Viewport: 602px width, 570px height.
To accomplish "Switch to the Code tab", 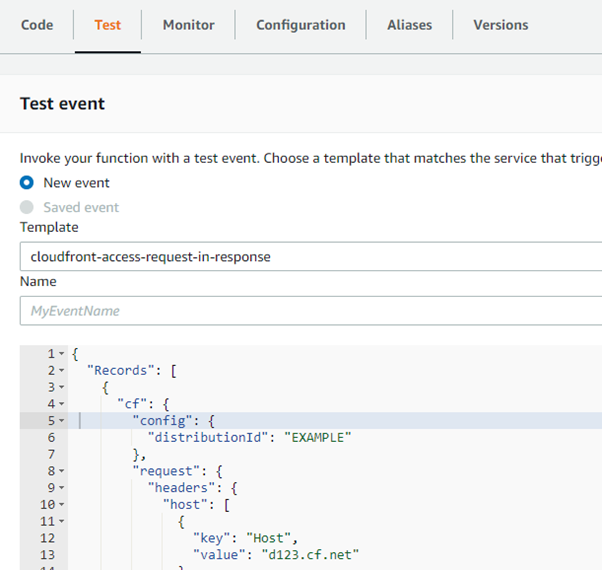I will (x=37, y=25).
